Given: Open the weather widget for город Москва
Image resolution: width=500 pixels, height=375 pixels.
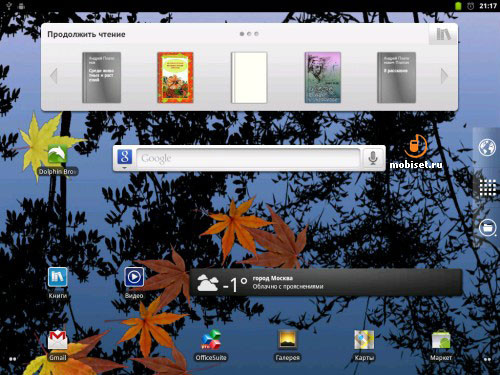Looking at the screenshot, I should tap(326, 283).
